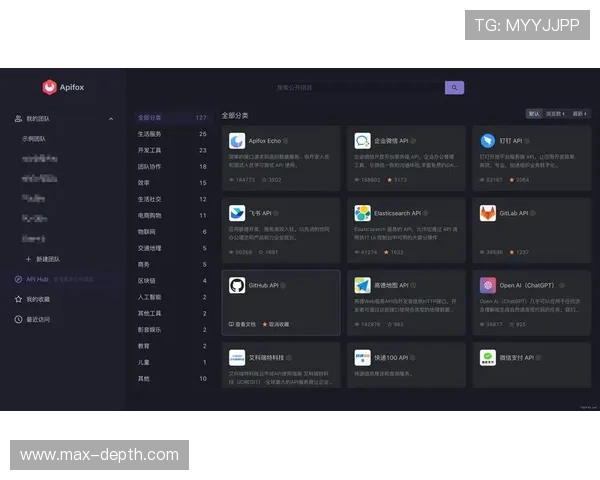The height and width of the screenshot is (480, 600).
Task: Click the Apifox logo icon
Action: click(49, 88)
